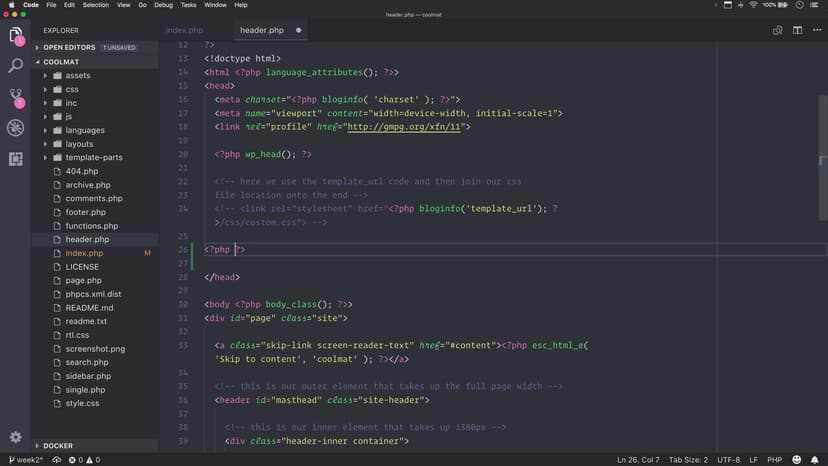Switch to the index.php tab

[185, 30]
